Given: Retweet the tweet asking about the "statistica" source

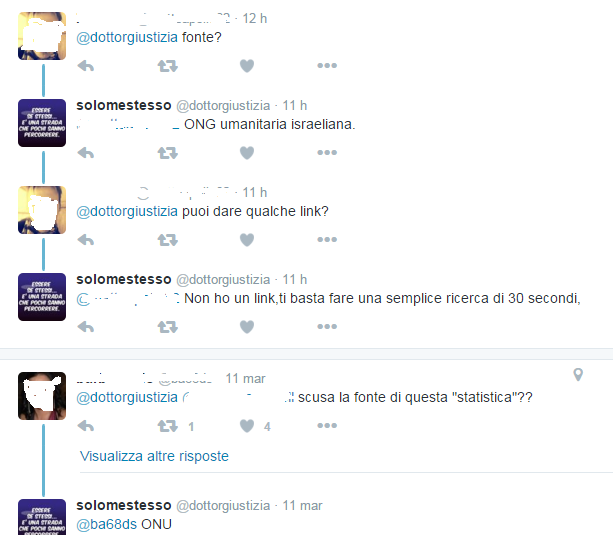Looking at the screenshot, I should click(x=168, y=425).
